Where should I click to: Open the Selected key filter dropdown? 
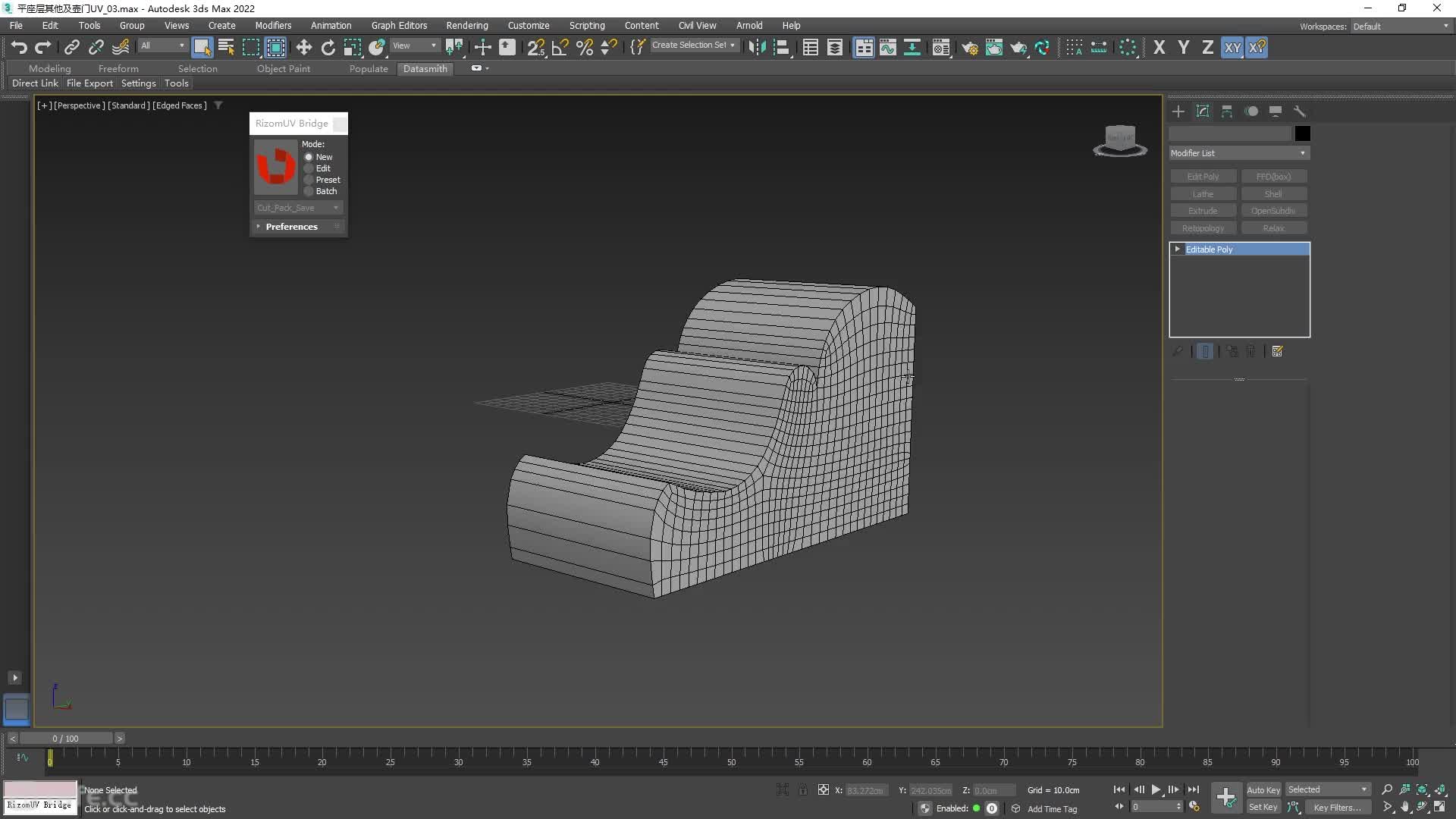pyautogui.click(x=1328, y=789)
